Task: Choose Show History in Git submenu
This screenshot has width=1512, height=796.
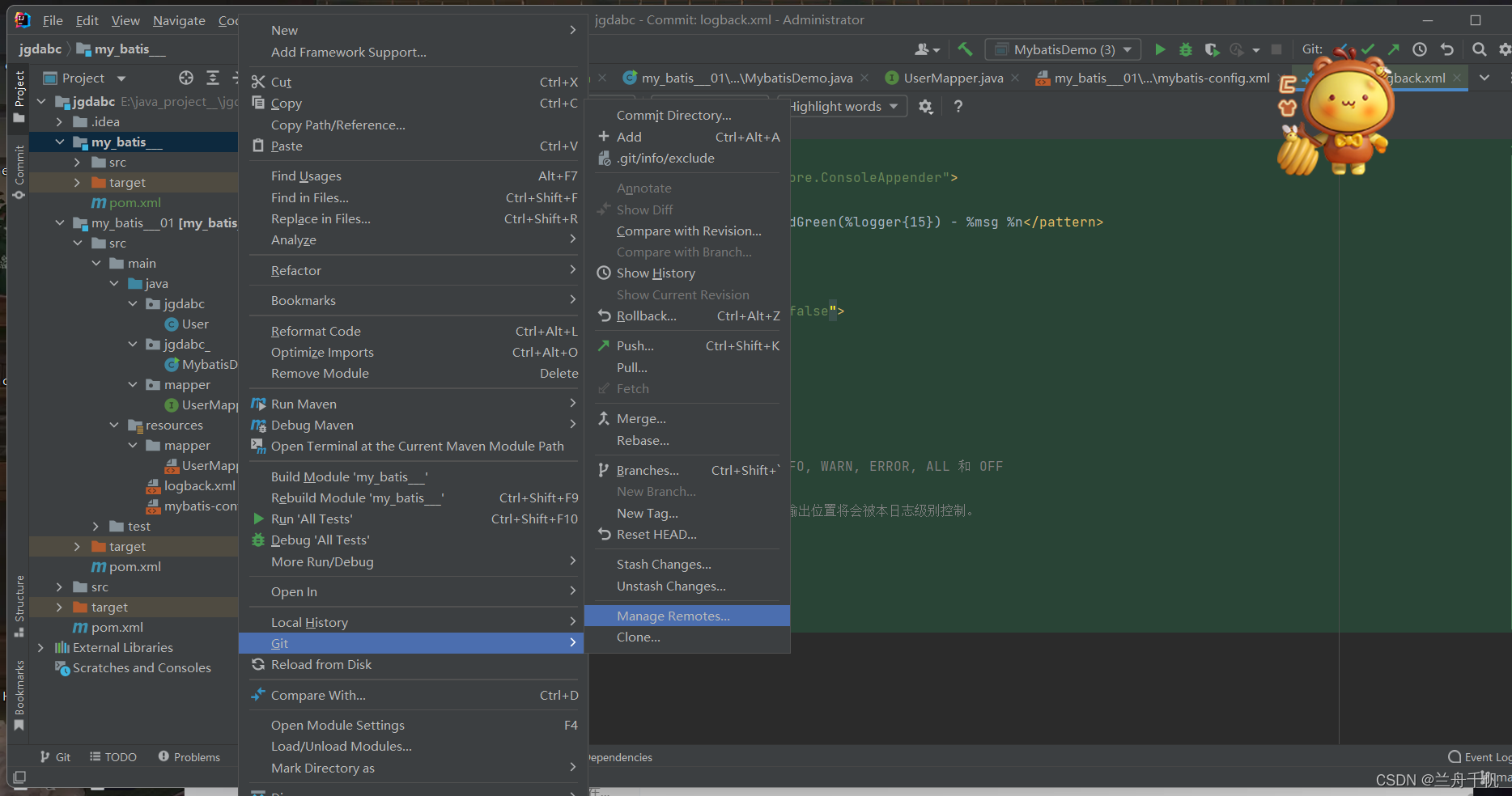Action: 687,273
